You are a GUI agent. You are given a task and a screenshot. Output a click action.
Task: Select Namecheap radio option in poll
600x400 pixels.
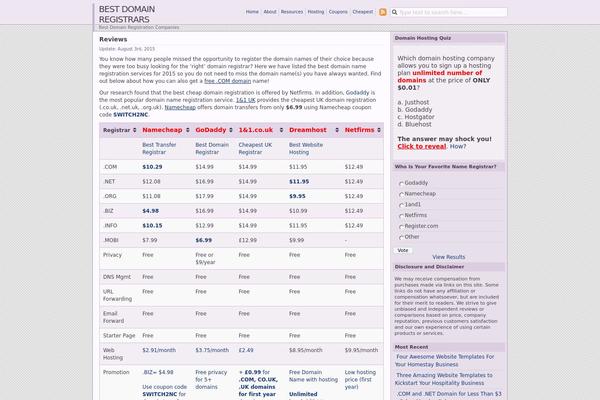click(401, 194)
